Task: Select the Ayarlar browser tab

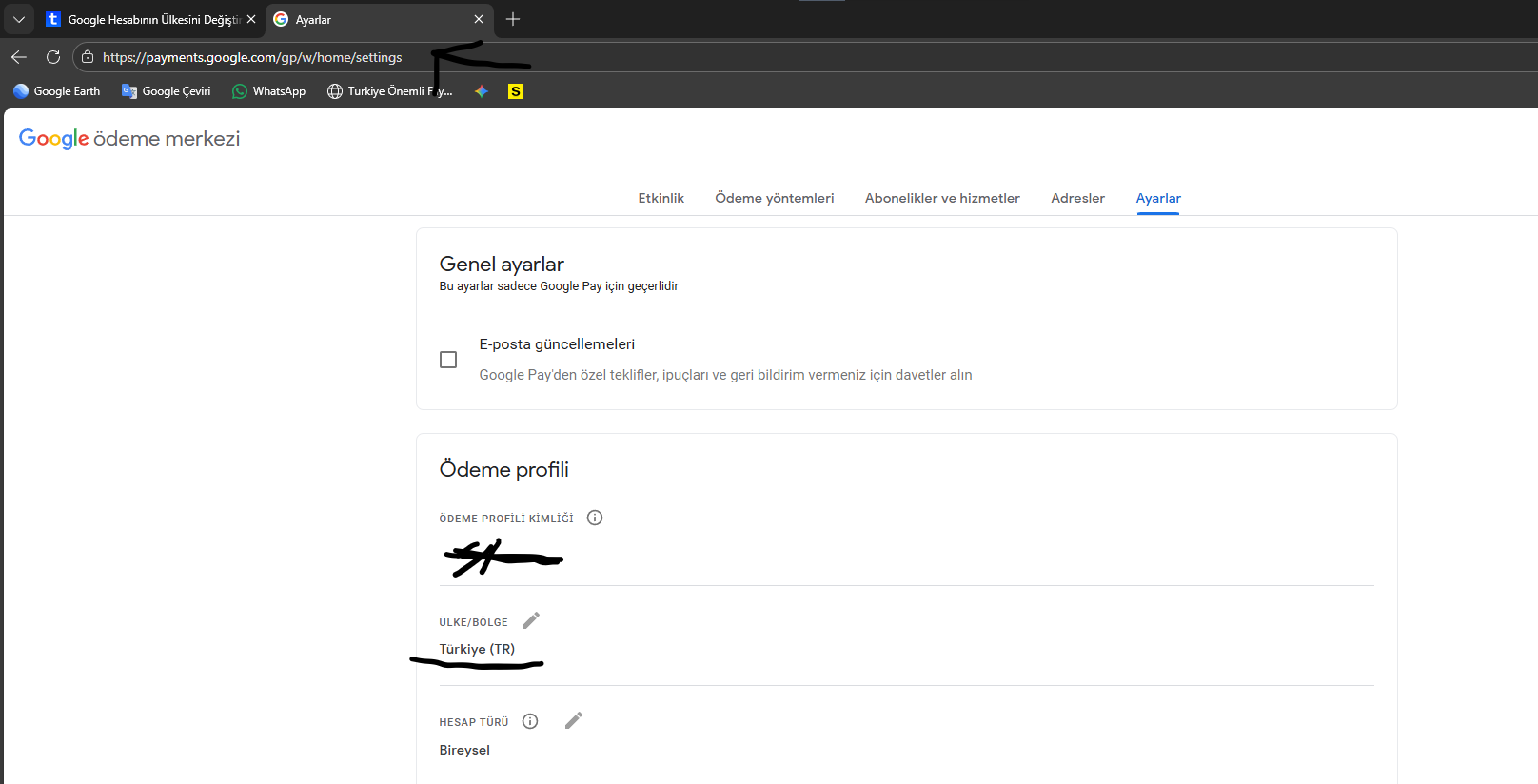Action: click(380, 19)
